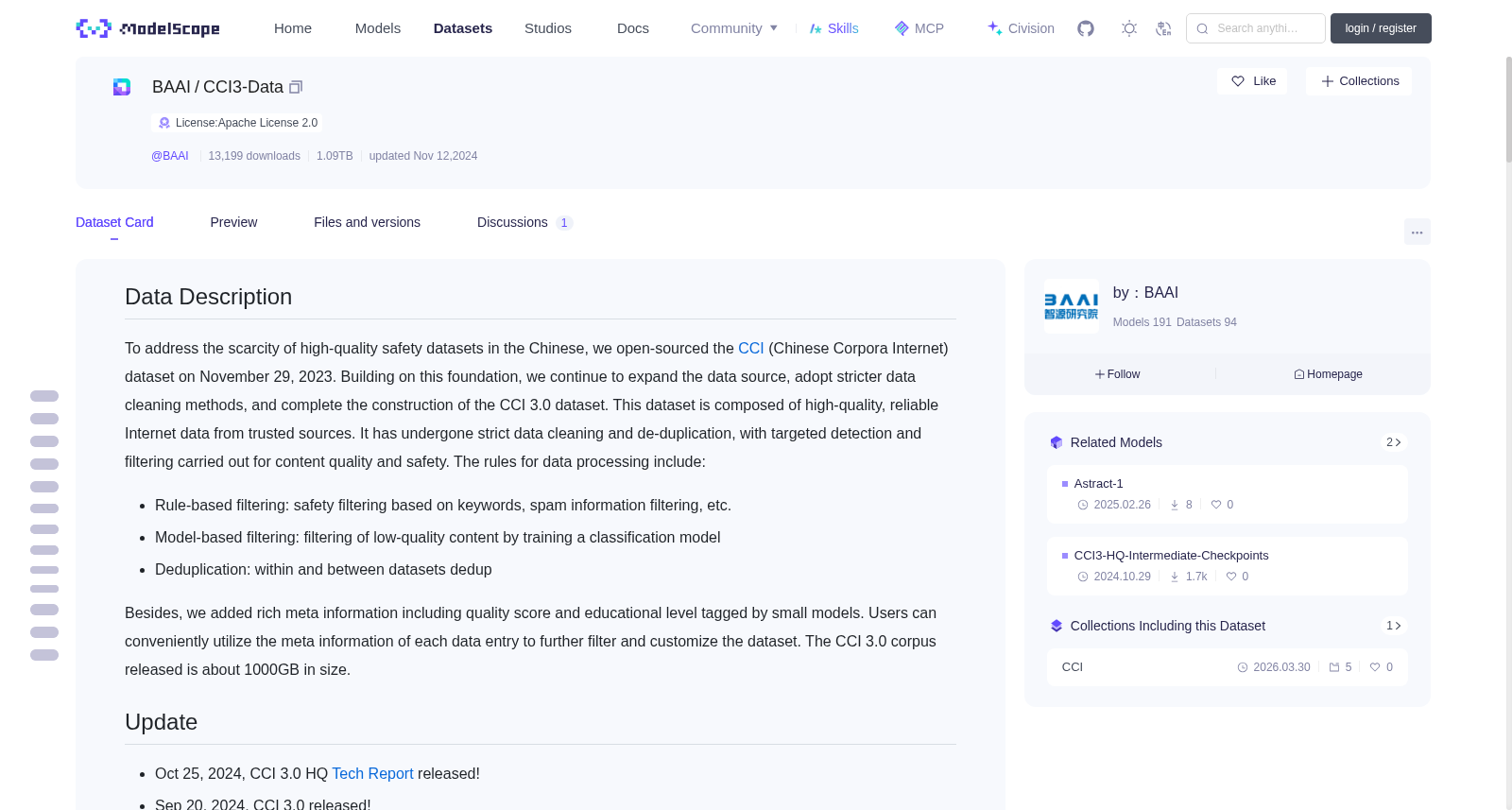Viewport: 1512px width, 810px height.
Task: Open the Datasets nav item
Action: 463,28
